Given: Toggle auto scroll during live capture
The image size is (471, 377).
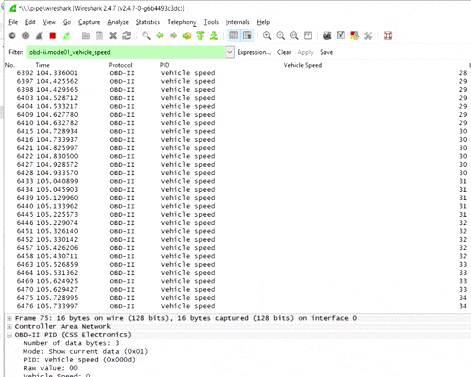Looking at the screenshot, I should 247,35.
